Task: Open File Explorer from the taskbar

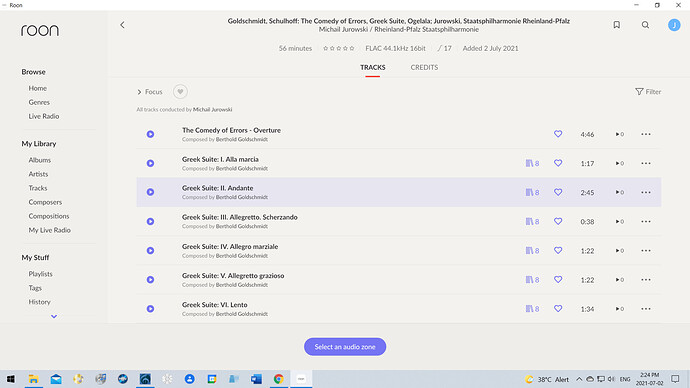Action: coord(33,379)
